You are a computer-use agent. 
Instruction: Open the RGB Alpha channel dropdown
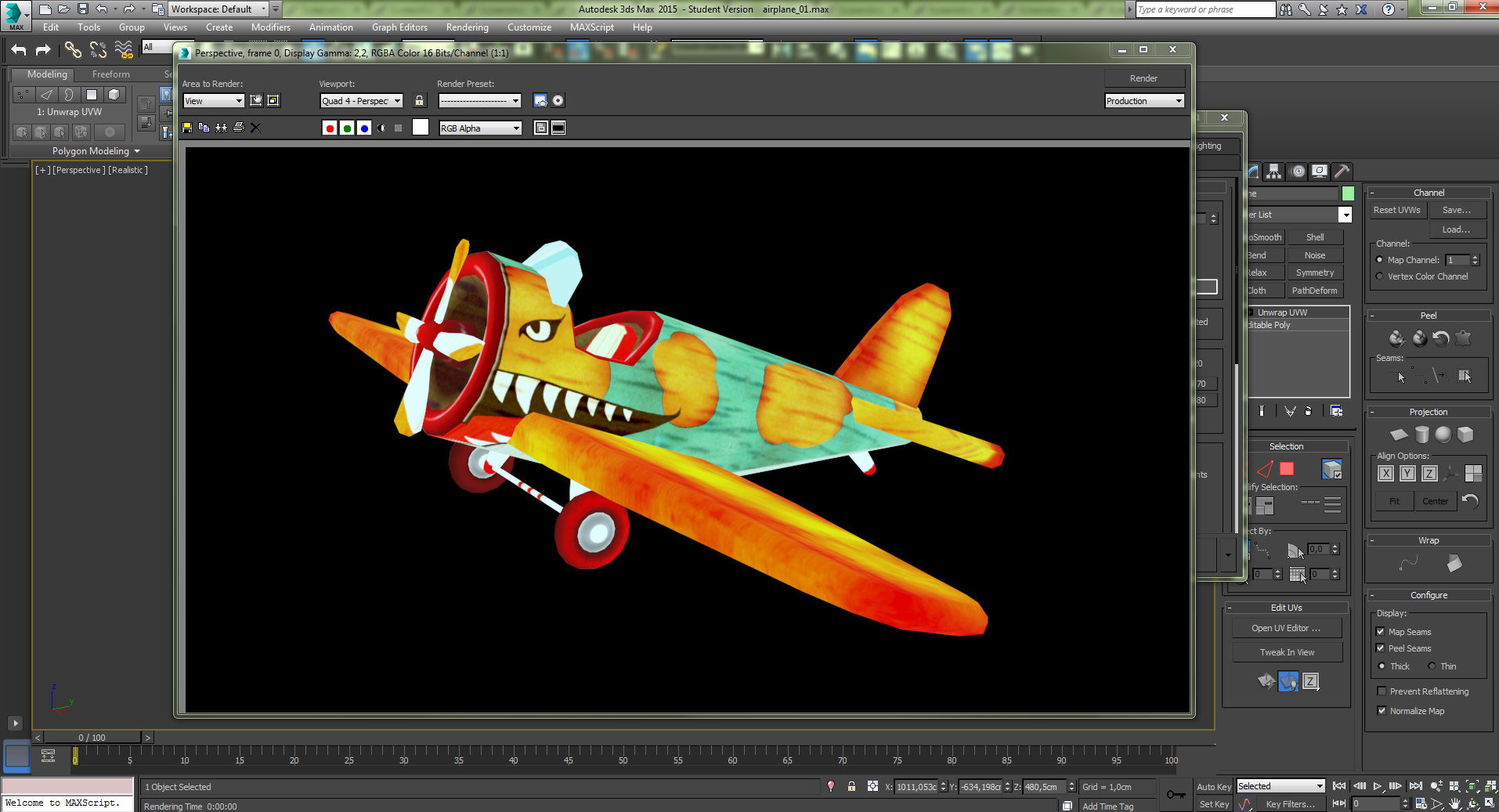pos(480,128)
